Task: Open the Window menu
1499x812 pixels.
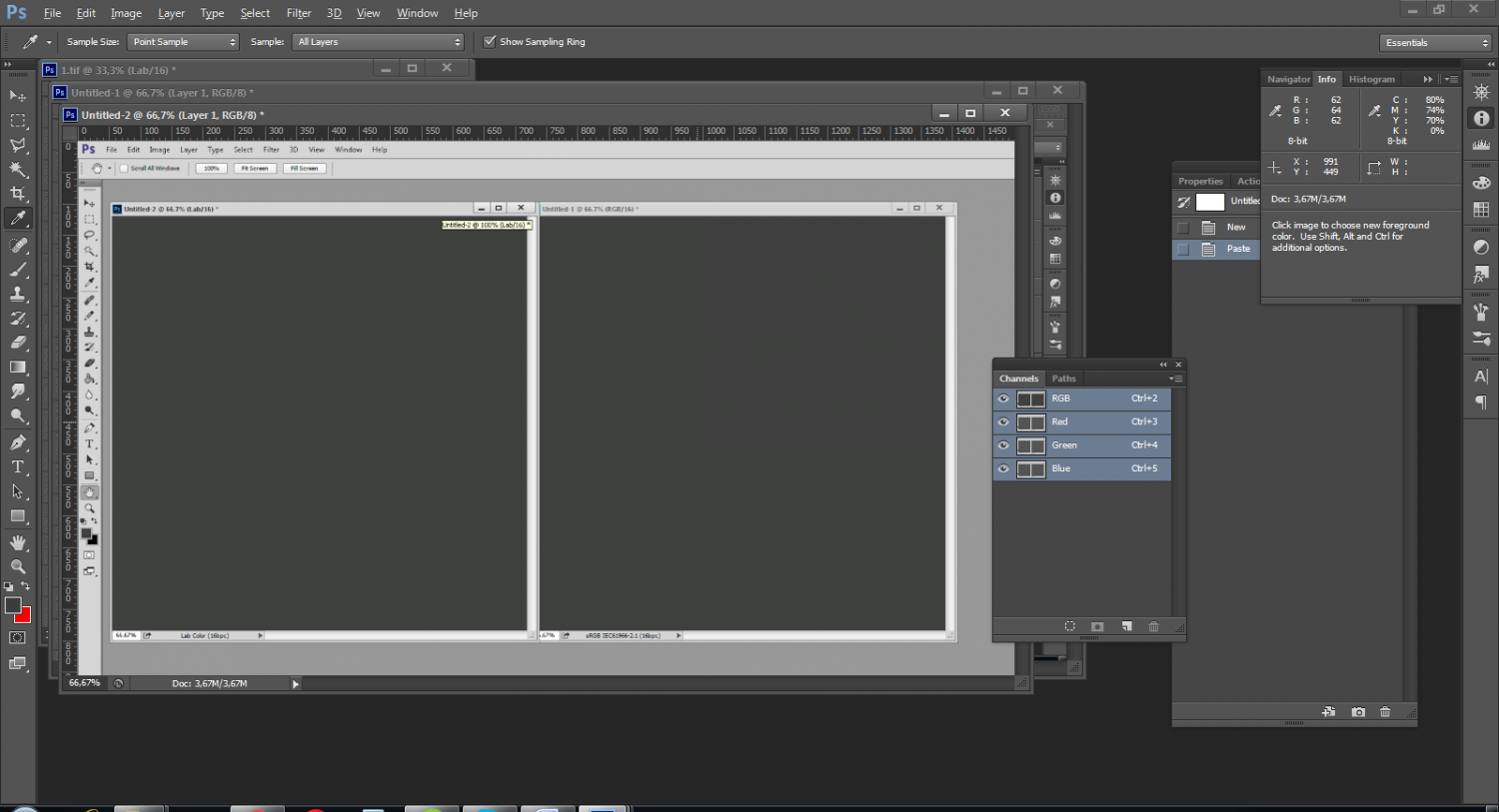Action: [x=418, y=13]
